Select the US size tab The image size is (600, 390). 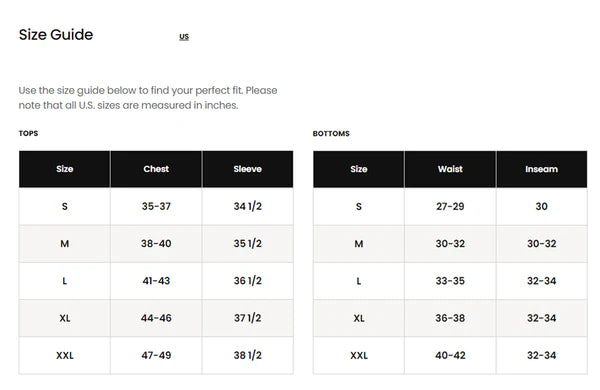(184, 37)
